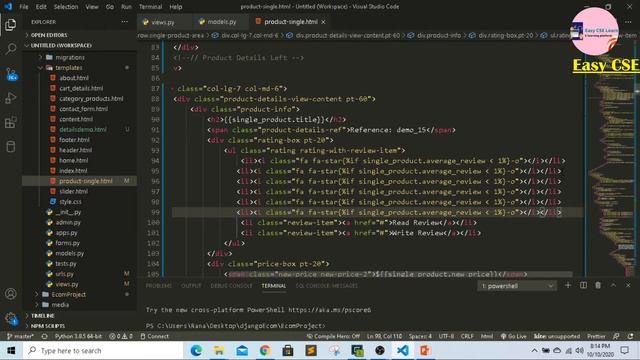Viewport: 640px width, 360px height.
Task: Maximize the terminal panel size
Action: pyautogui.click(x=613, y=285)
